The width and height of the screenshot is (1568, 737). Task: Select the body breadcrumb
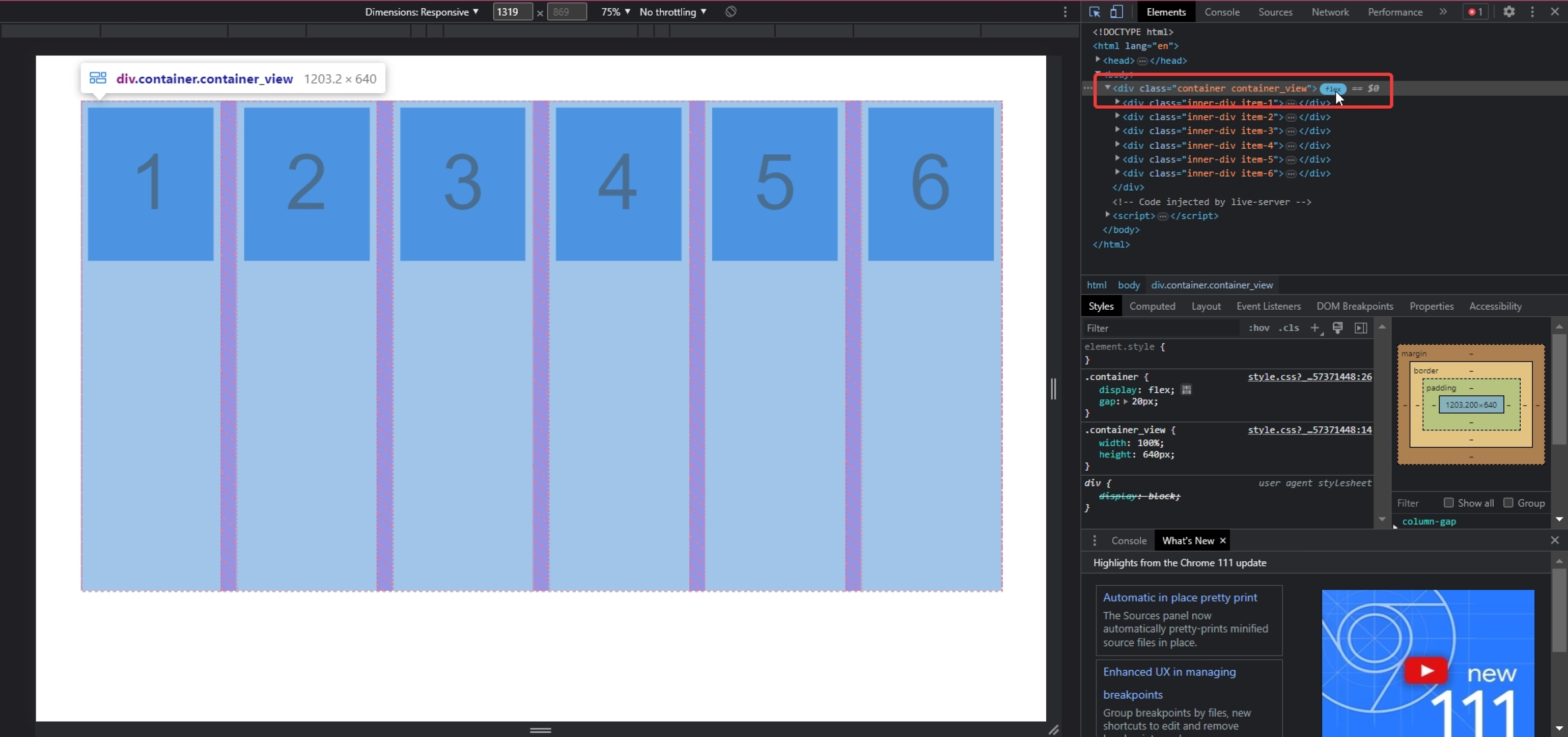click(x=1129, y=284)
